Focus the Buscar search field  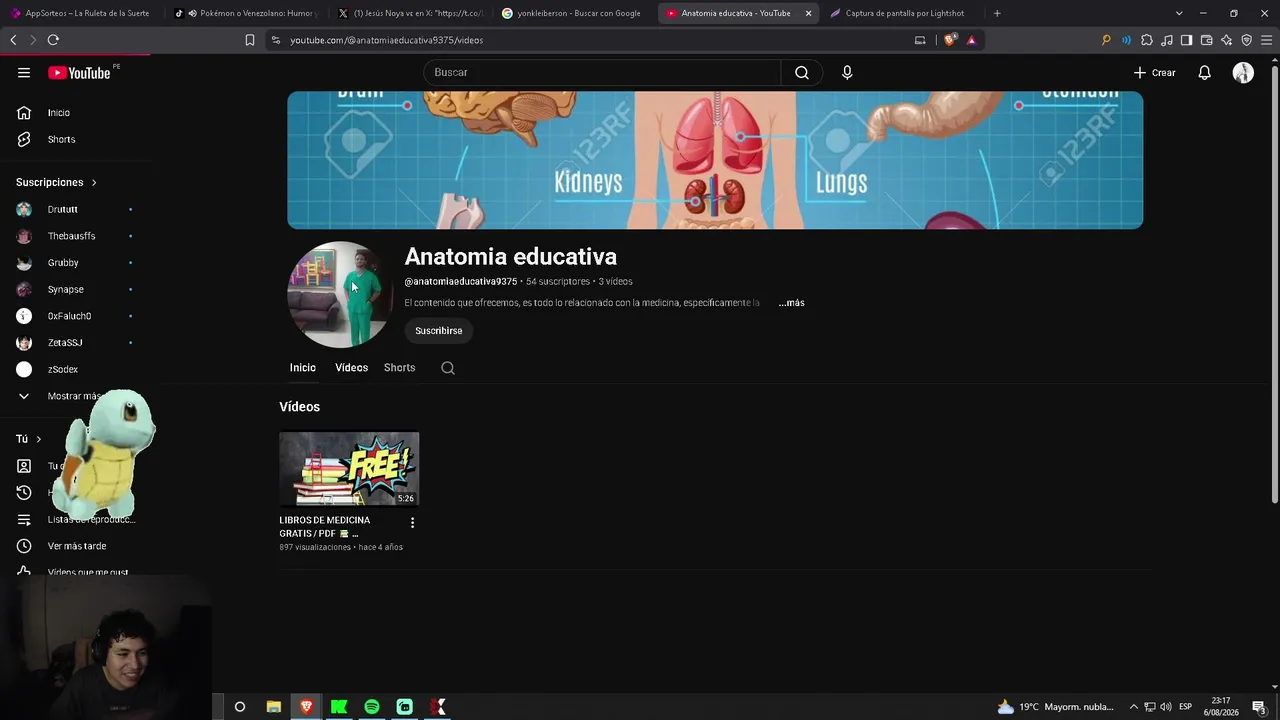602,73
